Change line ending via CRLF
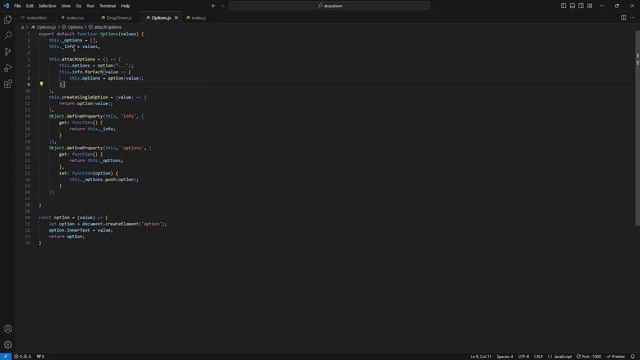Viewport: 640px width, 360px height. tap(538, 356)
